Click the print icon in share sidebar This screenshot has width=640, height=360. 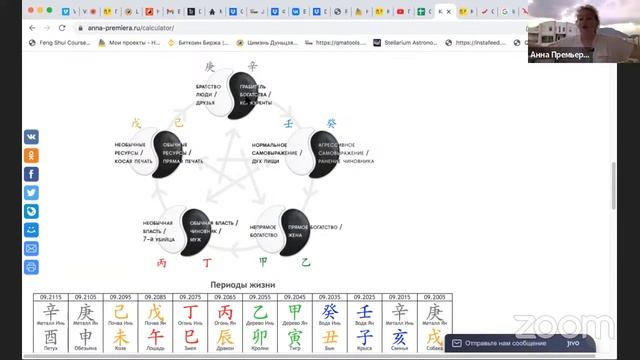click(x=31, y=267)
